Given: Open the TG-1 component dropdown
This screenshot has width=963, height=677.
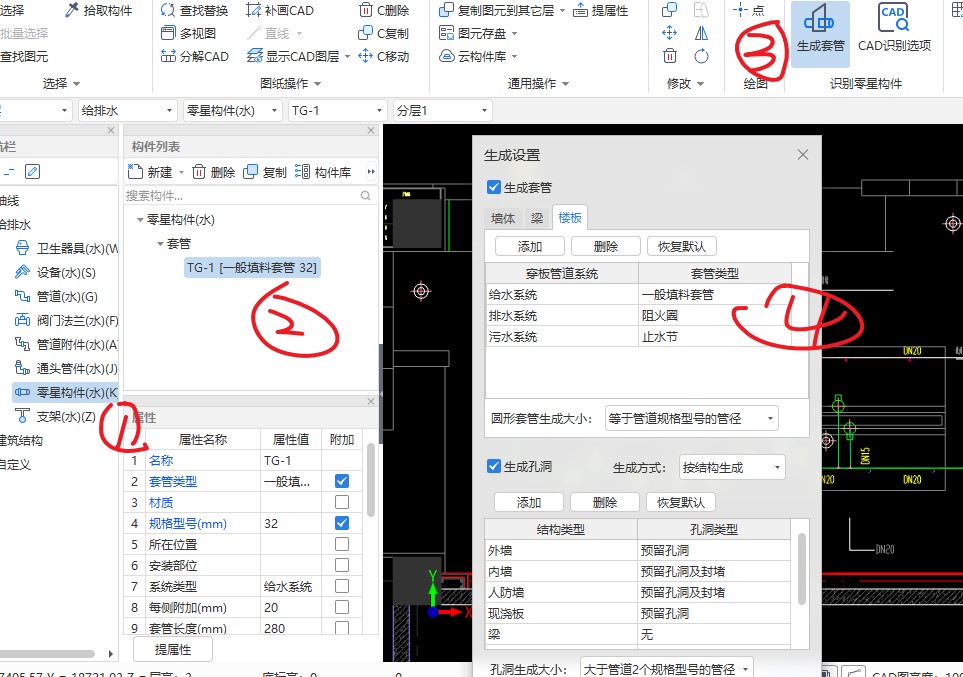Looking at the screenshot, I should (x=337, y=111).
